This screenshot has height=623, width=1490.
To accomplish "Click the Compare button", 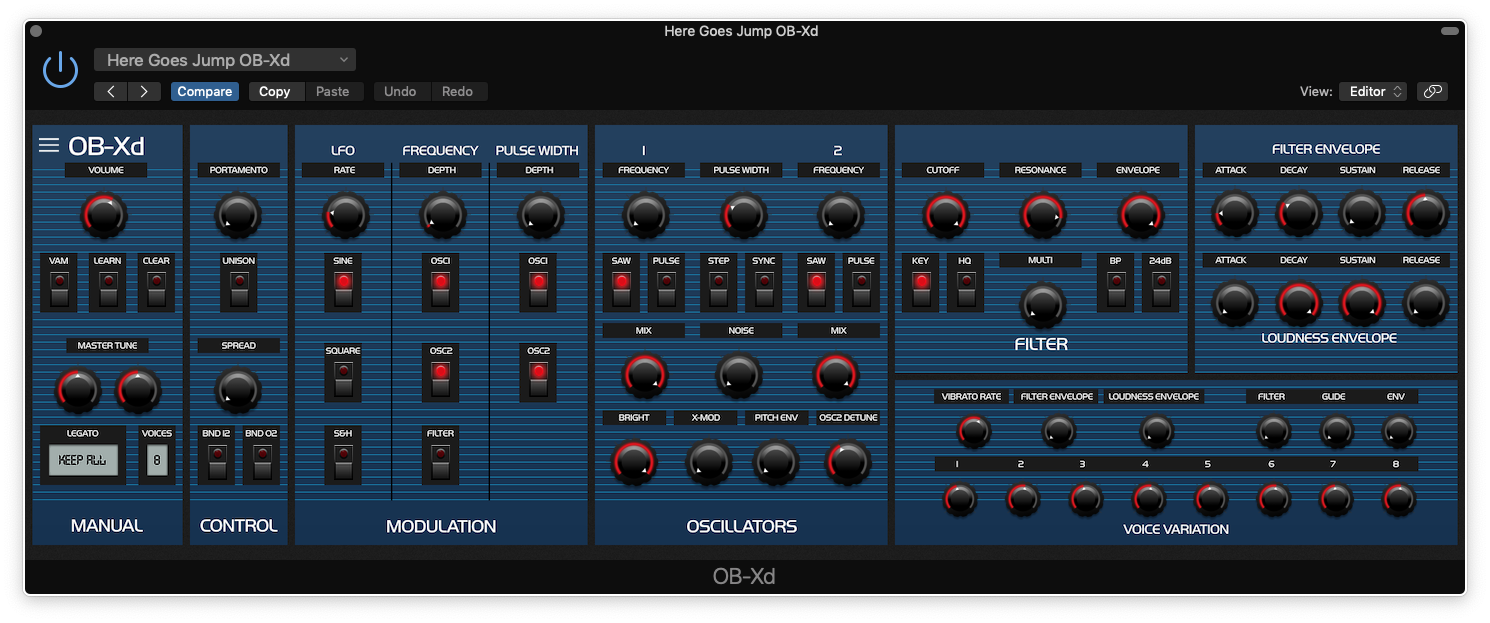I will [205, 91].
